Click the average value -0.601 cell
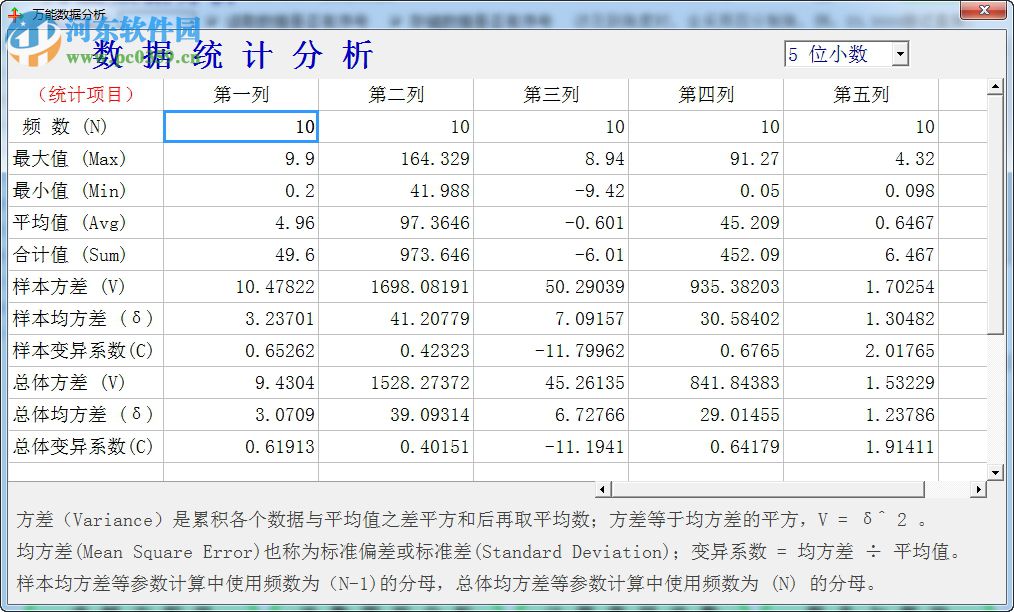This screenshot has height=612, width=1014. coord(551,223)
